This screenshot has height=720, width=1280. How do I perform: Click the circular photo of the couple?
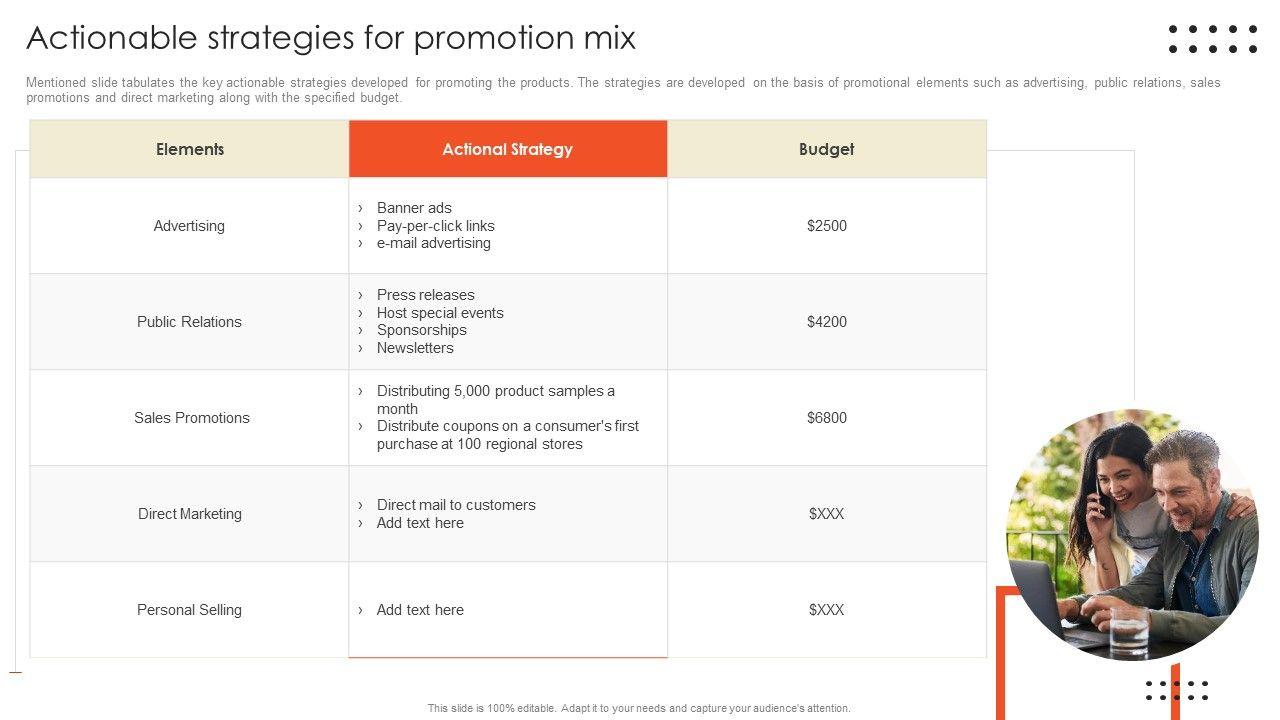(1132, 534)
